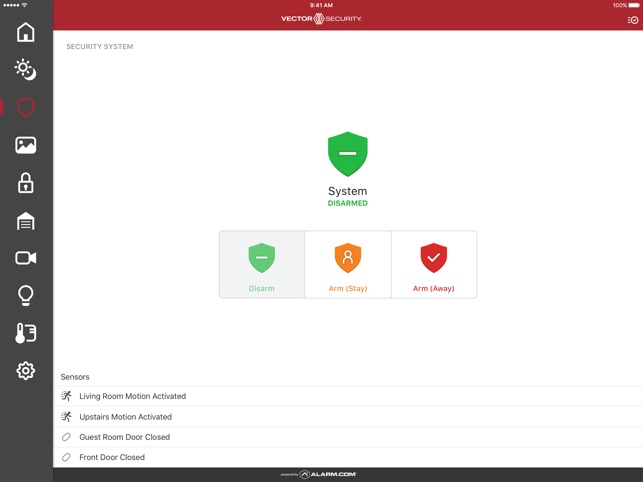Click the Vector Security logo in header
This screenshot has width=643, height=482.
pyautogui.click(x=322, y=18)
